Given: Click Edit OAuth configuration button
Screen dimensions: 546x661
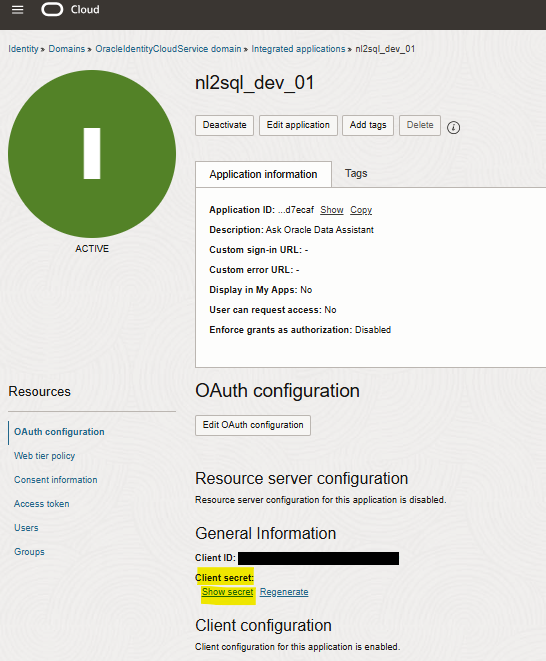Looking at the screenshot, I should point(253,425).
